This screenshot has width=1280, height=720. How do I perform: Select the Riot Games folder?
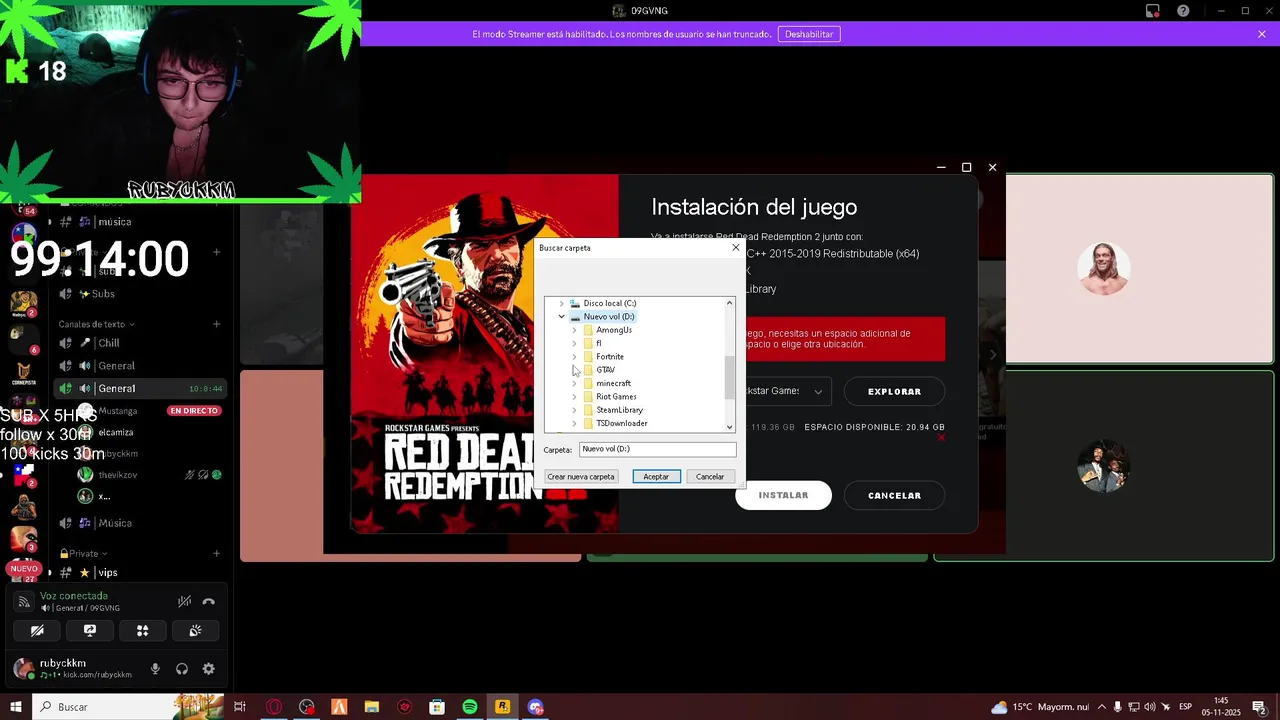point(609,397)
